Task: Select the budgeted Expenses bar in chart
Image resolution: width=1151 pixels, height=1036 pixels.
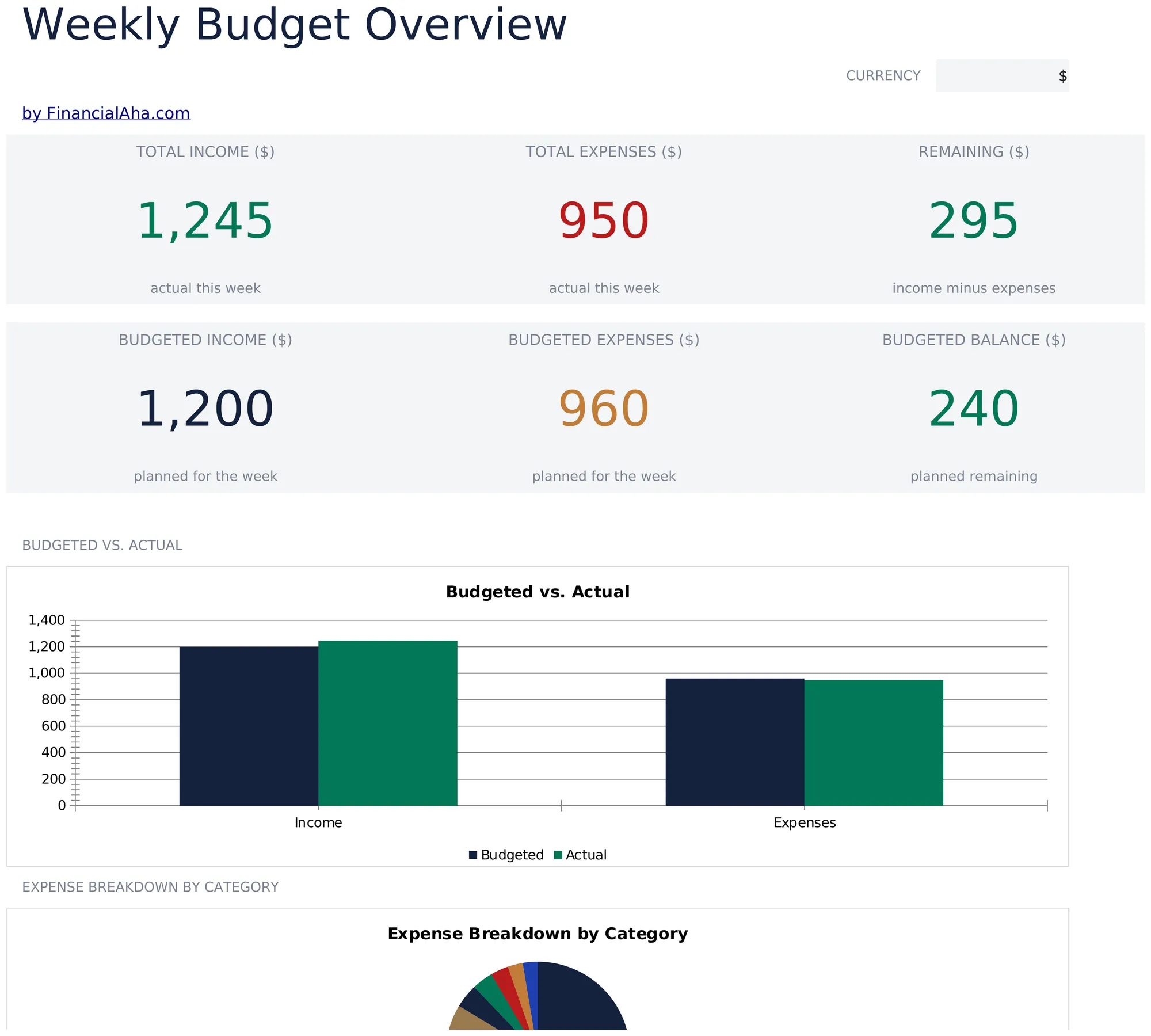Action: point(735,742)
